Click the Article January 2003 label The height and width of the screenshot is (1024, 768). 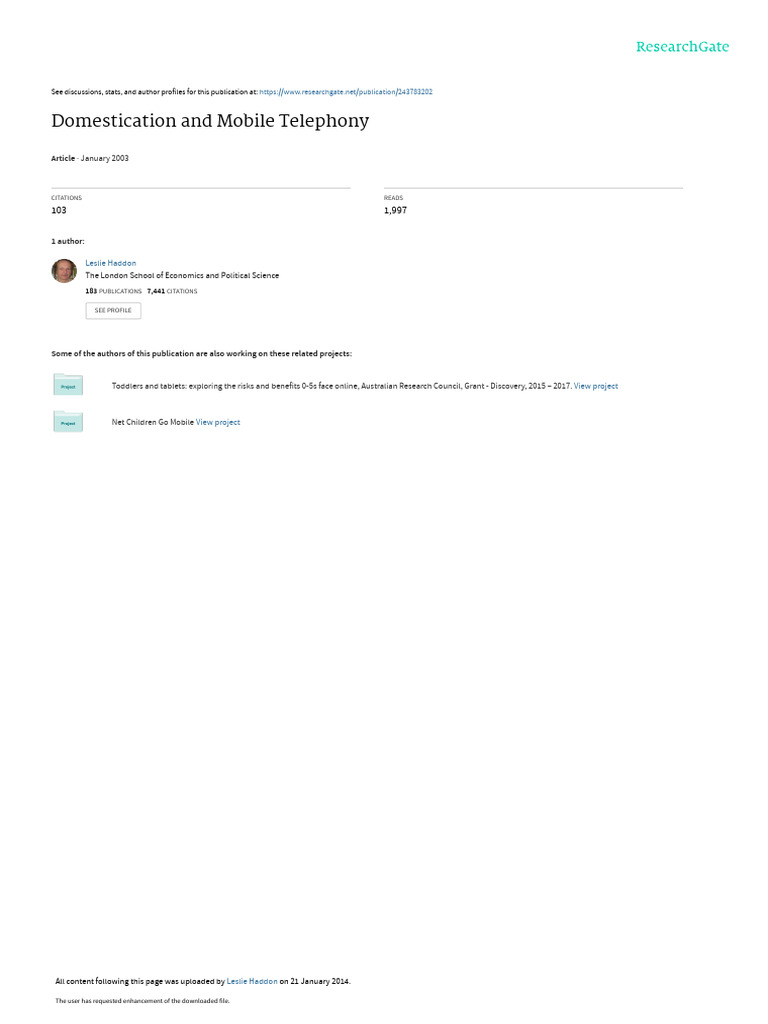coord(90,159)
